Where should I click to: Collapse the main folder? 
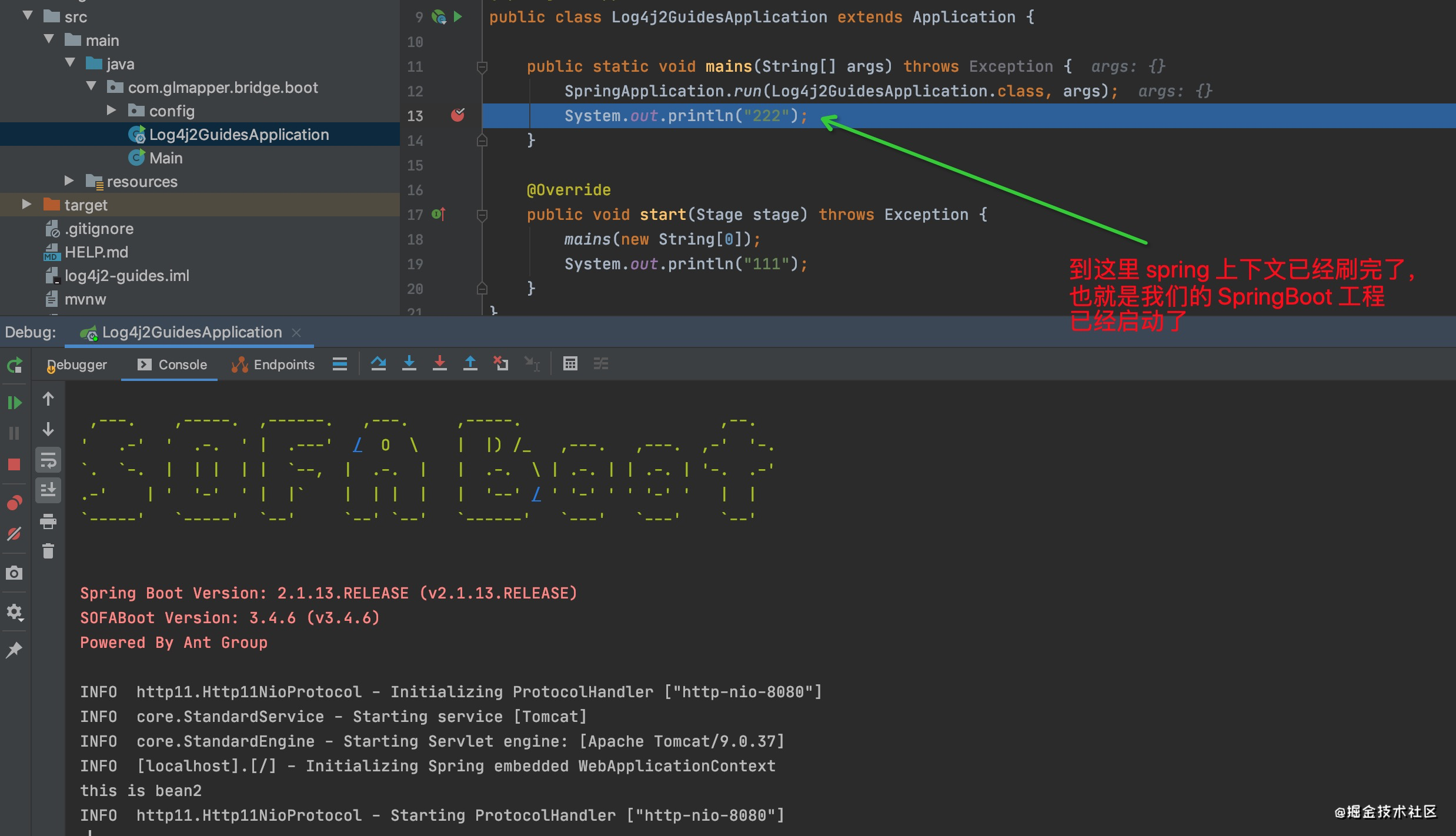coord(49,39)
